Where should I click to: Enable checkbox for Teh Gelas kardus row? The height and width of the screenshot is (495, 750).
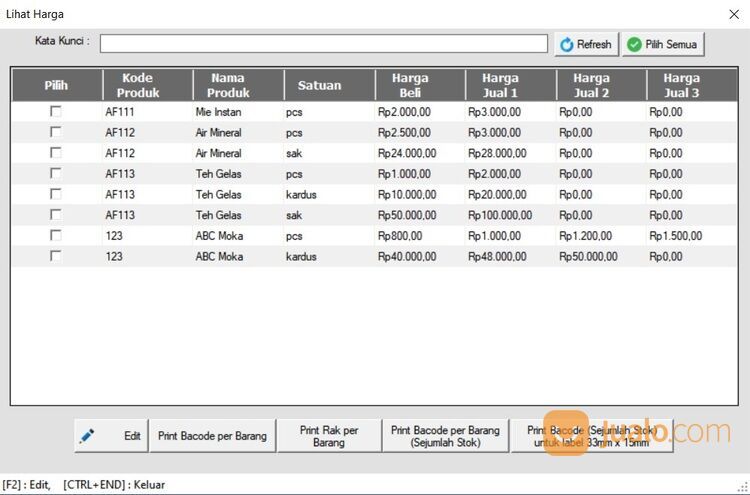coord(56,194)
